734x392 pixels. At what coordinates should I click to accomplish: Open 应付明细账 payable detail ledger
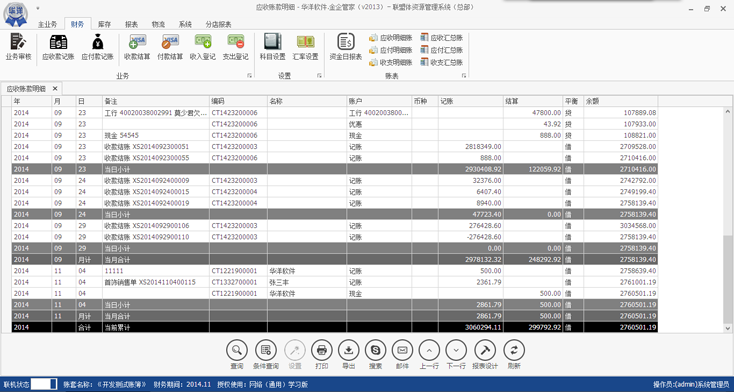pos(391,50)
